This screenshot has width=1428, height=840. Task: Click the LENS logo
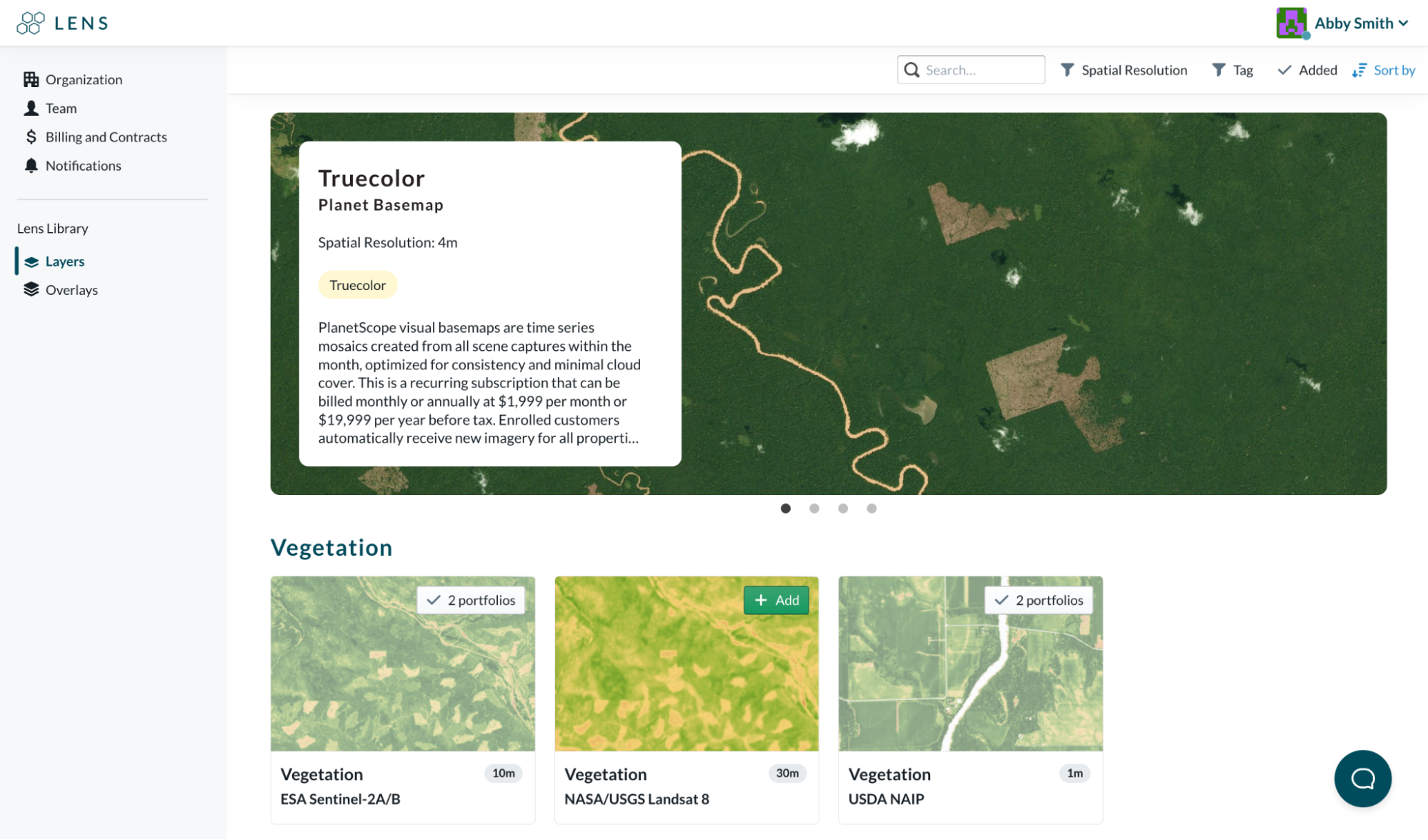pyautogui.click(x=62, y=22)
